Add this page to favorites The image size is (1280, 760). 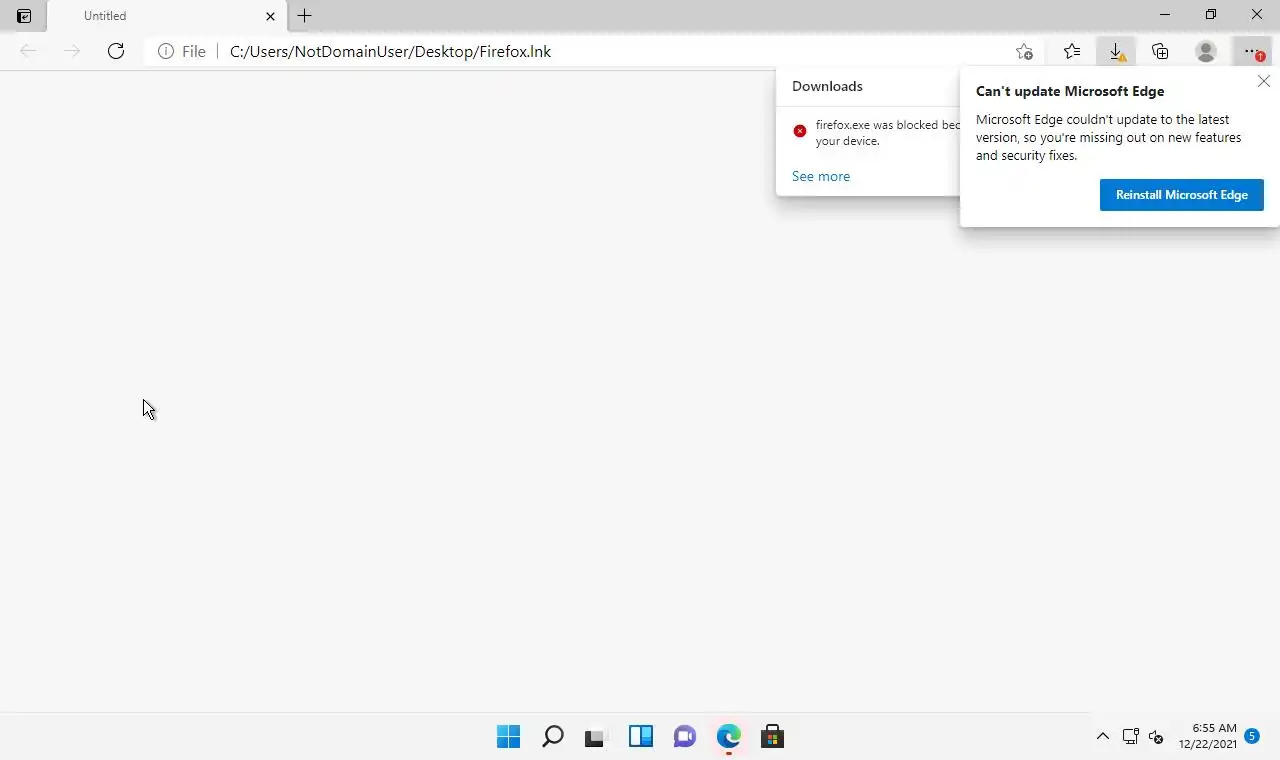tap(1024, 51)
